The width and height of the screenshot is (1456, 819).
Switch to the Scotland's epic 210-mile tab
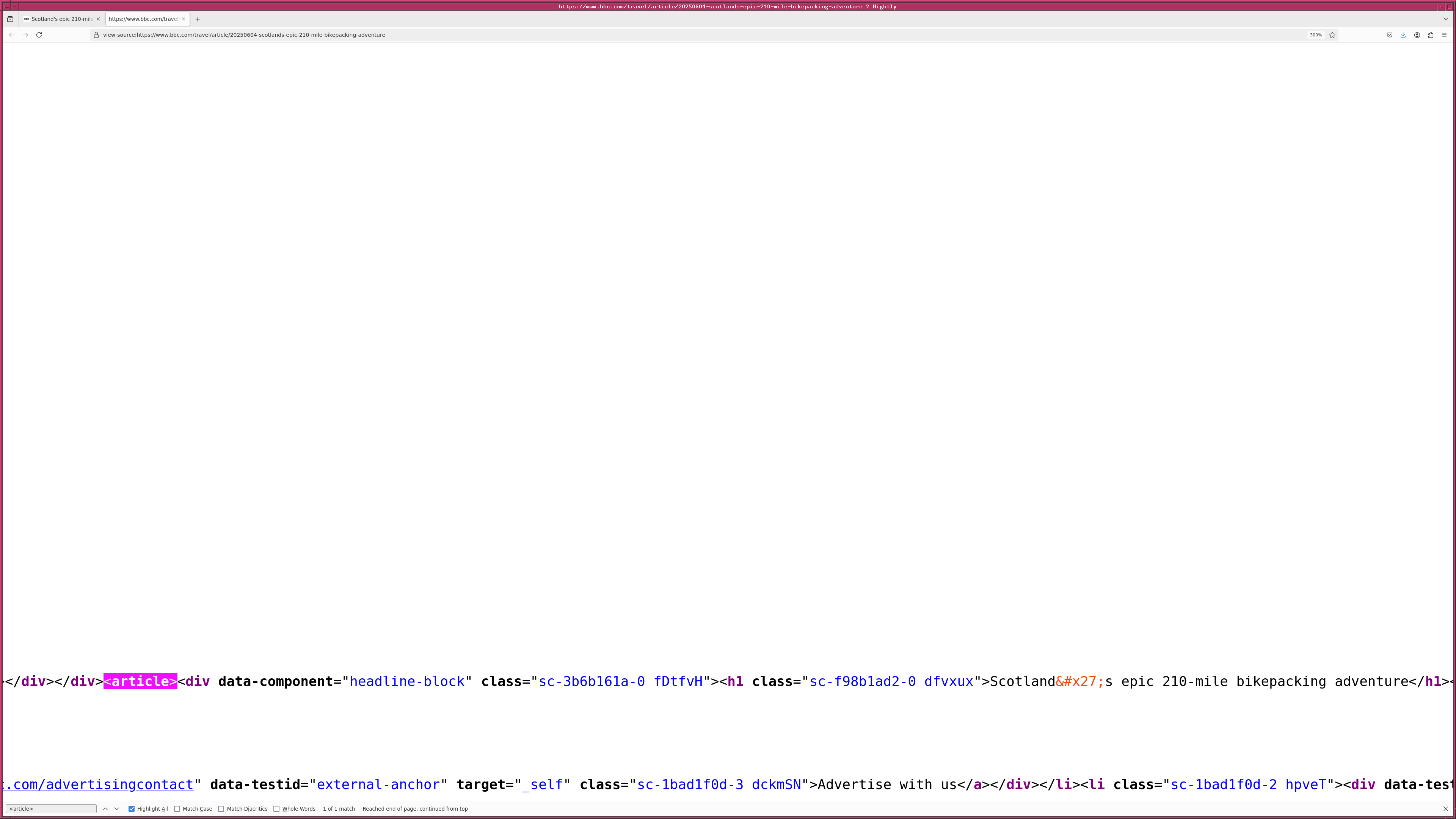point(61,19)
